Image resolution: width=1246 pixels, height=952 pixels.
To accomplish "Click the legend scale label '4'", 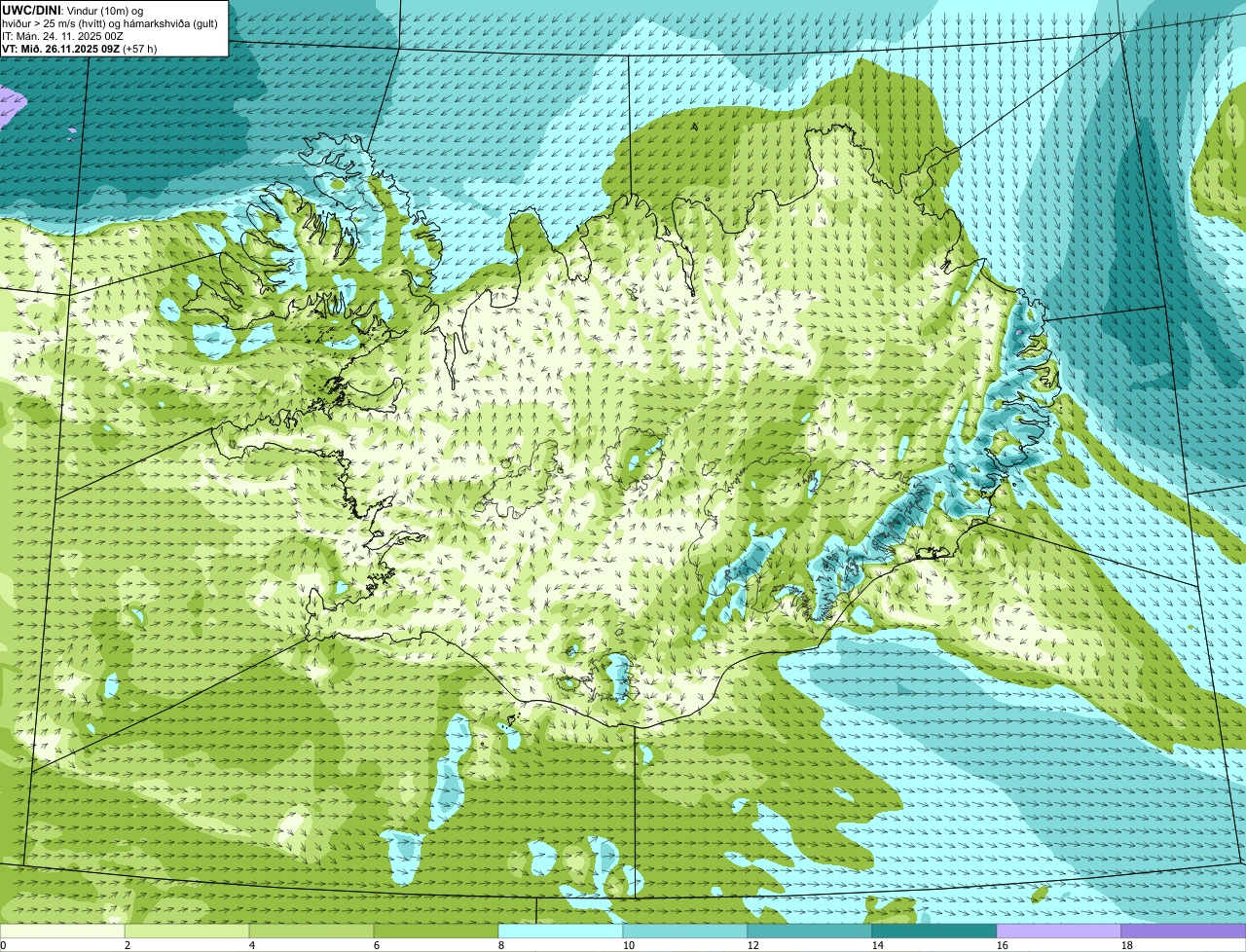I will tap(252, 945).
